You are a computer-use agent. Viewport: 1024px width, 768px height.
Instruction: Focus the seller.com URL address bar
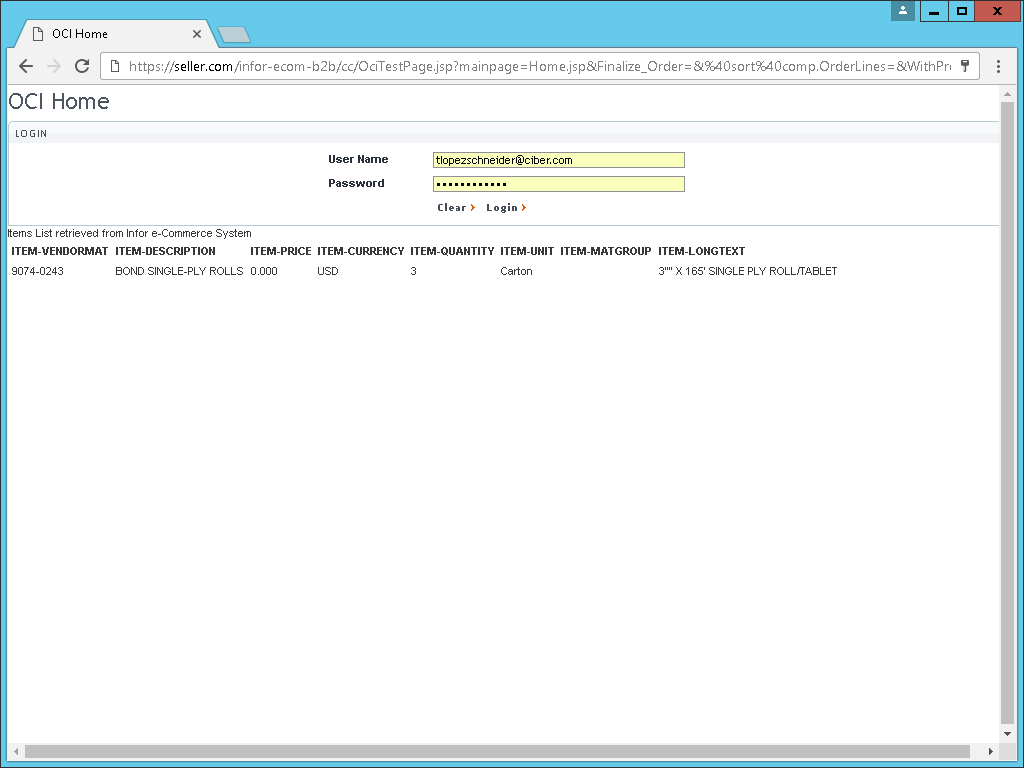[x=540, y=66]
